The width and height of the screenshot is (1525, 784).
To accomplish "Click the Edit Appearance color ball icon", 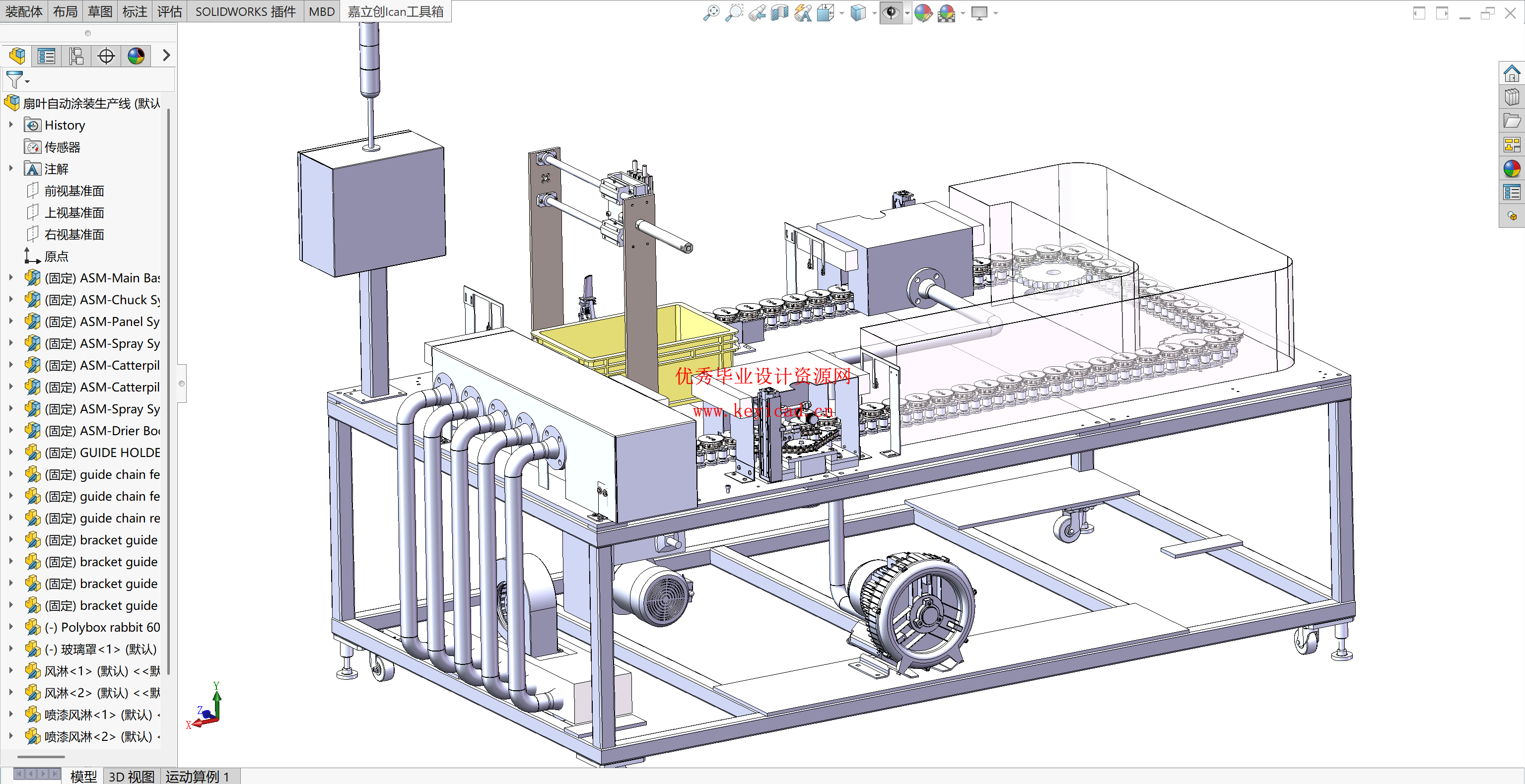I will coord(923,12).
